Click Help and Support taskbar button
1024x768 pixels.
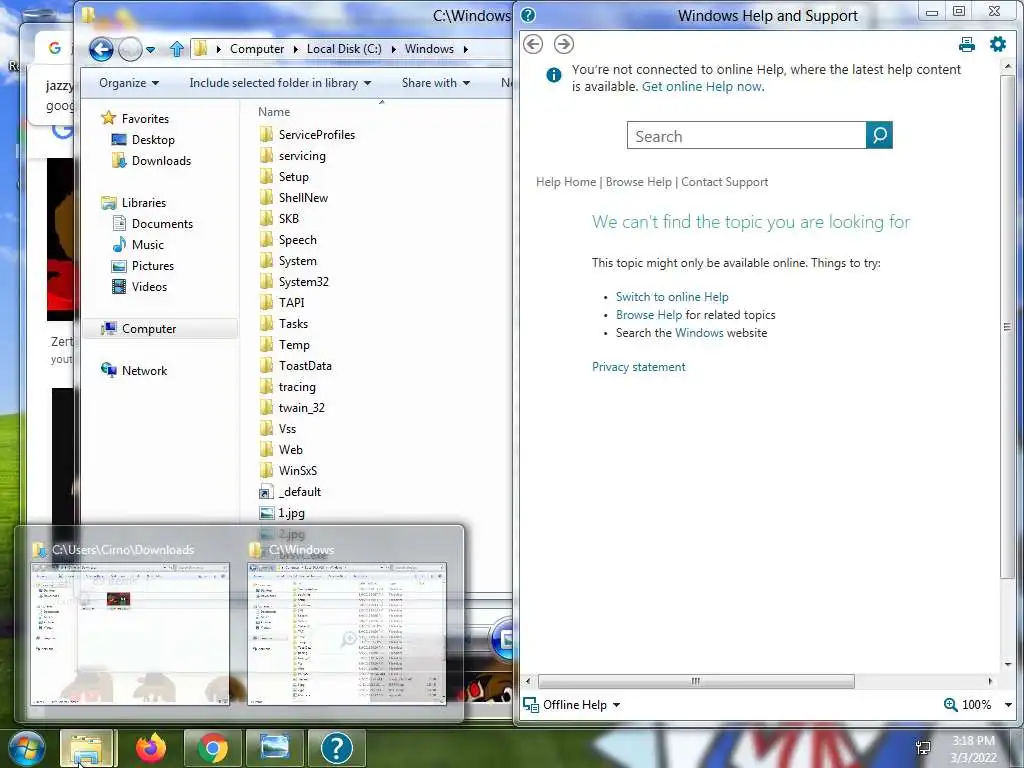pyautogui.click(x=337, y=748)
